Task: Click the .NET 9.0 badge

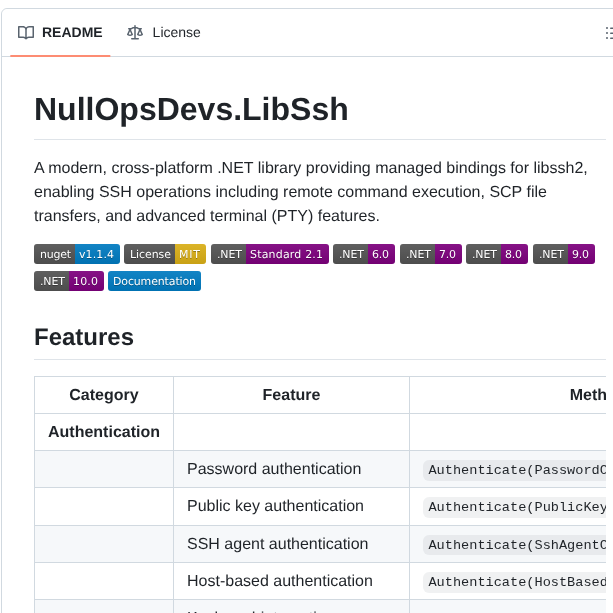Action: [564, 254]
